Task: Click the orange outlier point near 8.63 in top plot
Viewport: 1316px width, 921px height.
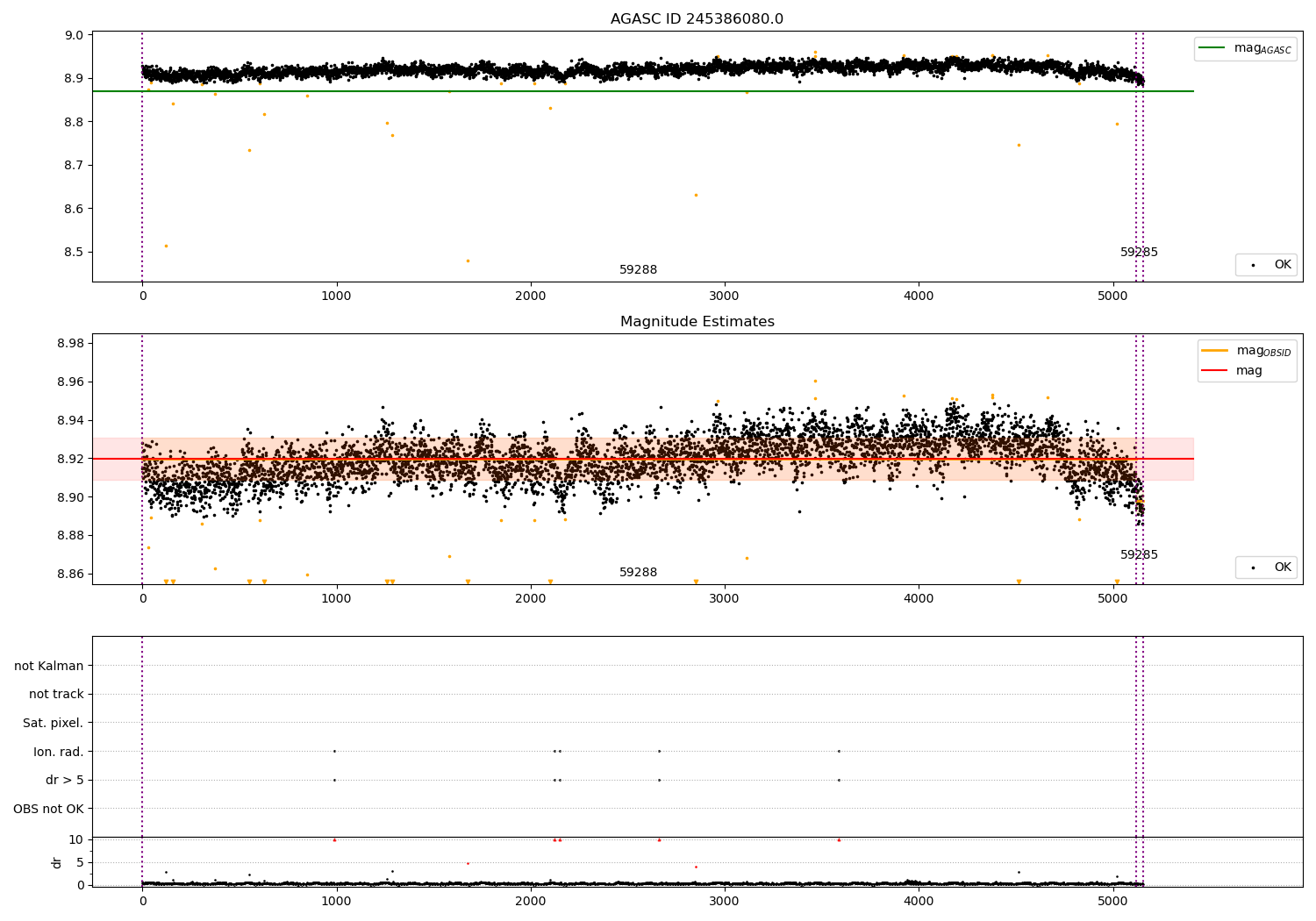Action: tap(696, 195)
